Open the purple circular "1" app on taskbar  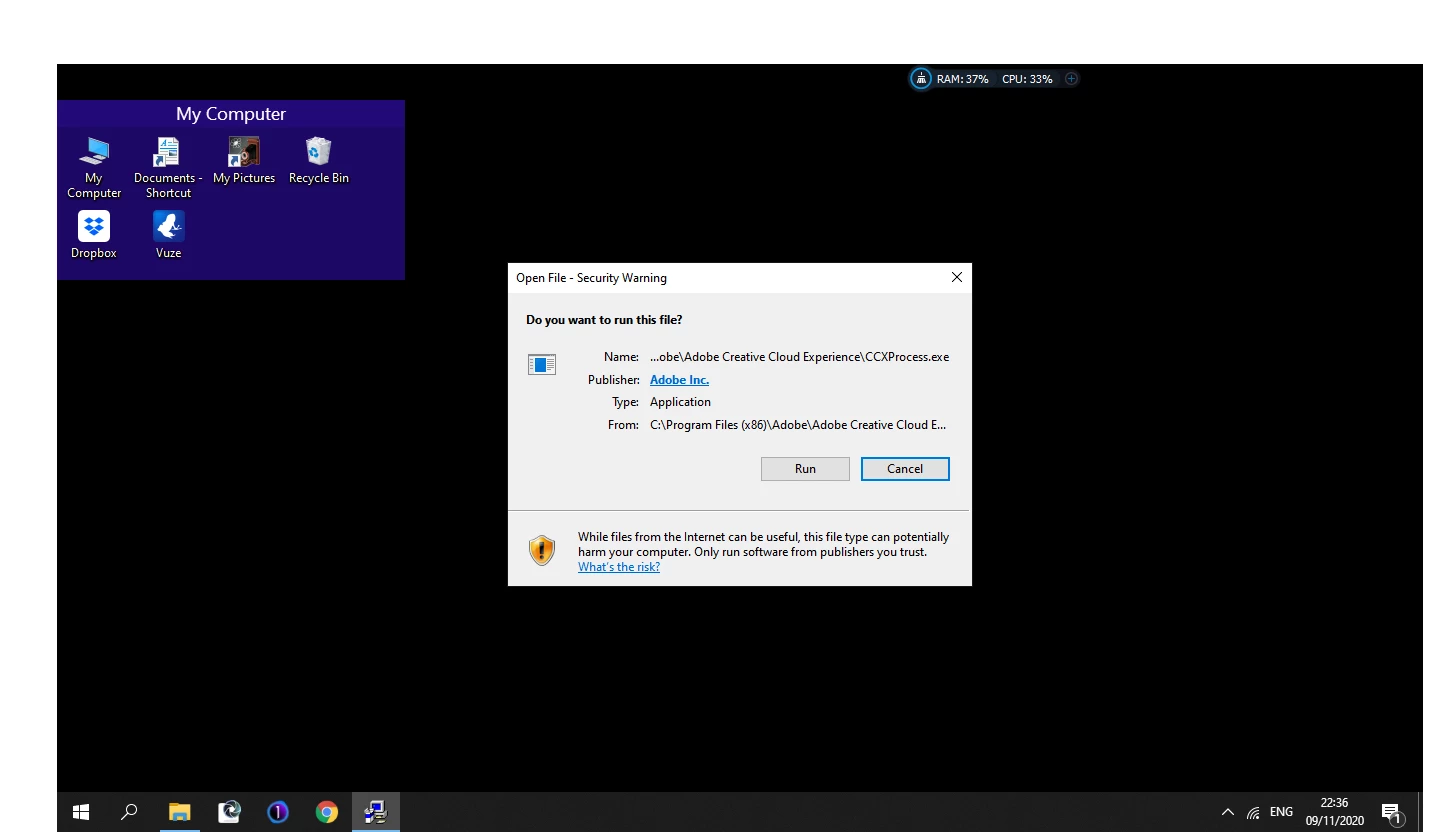pos(278,812)
